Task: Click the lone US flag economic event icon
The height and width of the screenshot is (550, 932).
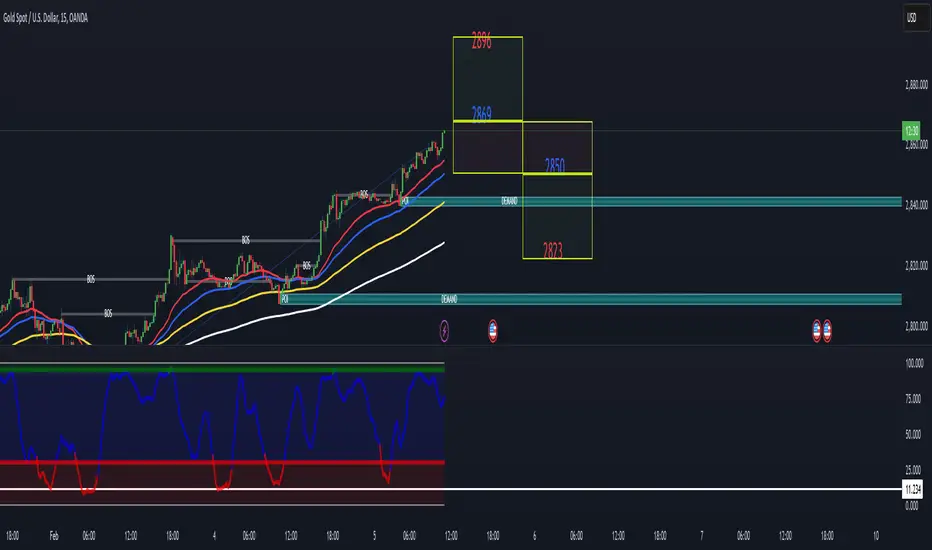Action: (493, 331)
